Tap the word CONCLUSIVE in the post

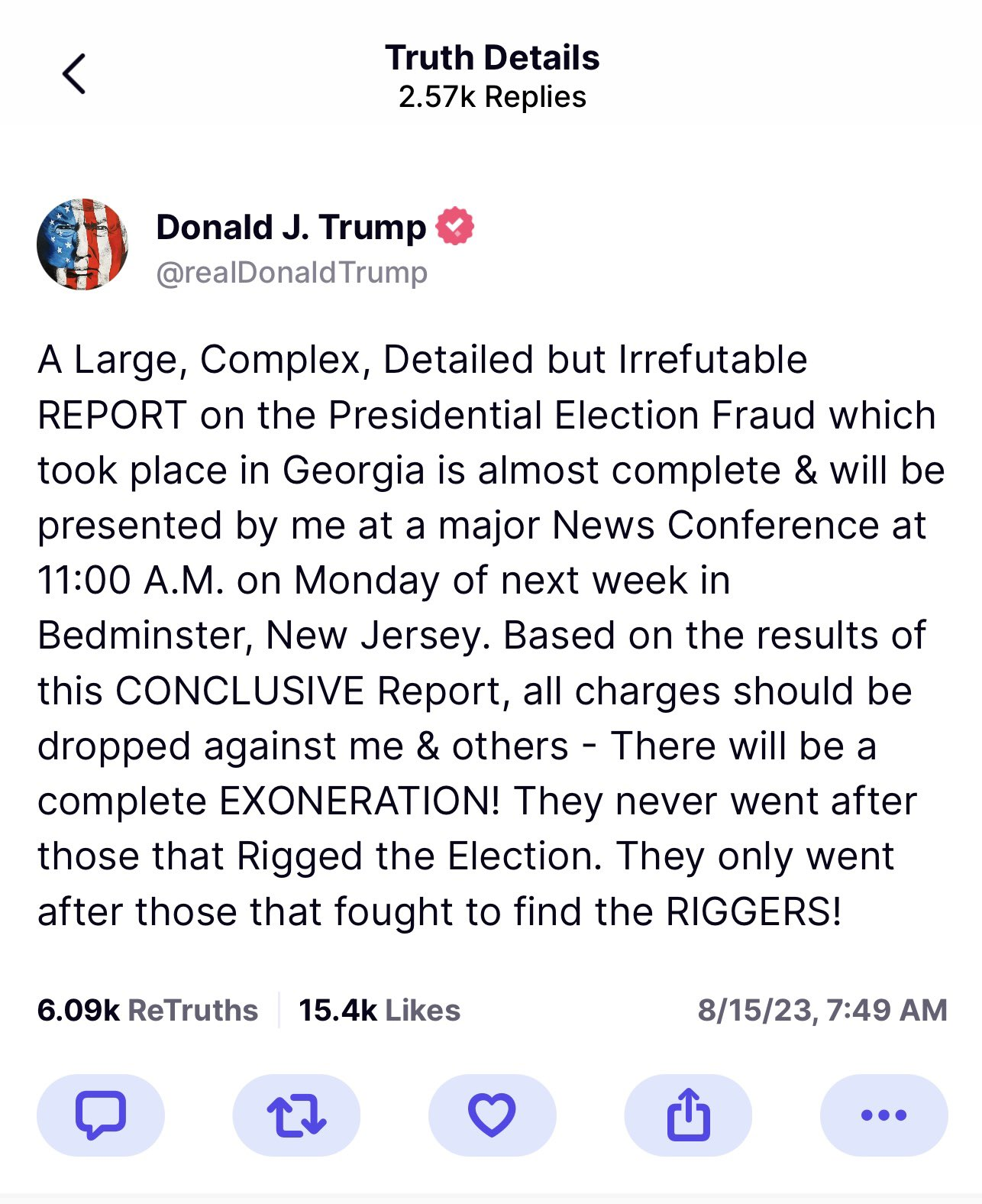[240, 691]
